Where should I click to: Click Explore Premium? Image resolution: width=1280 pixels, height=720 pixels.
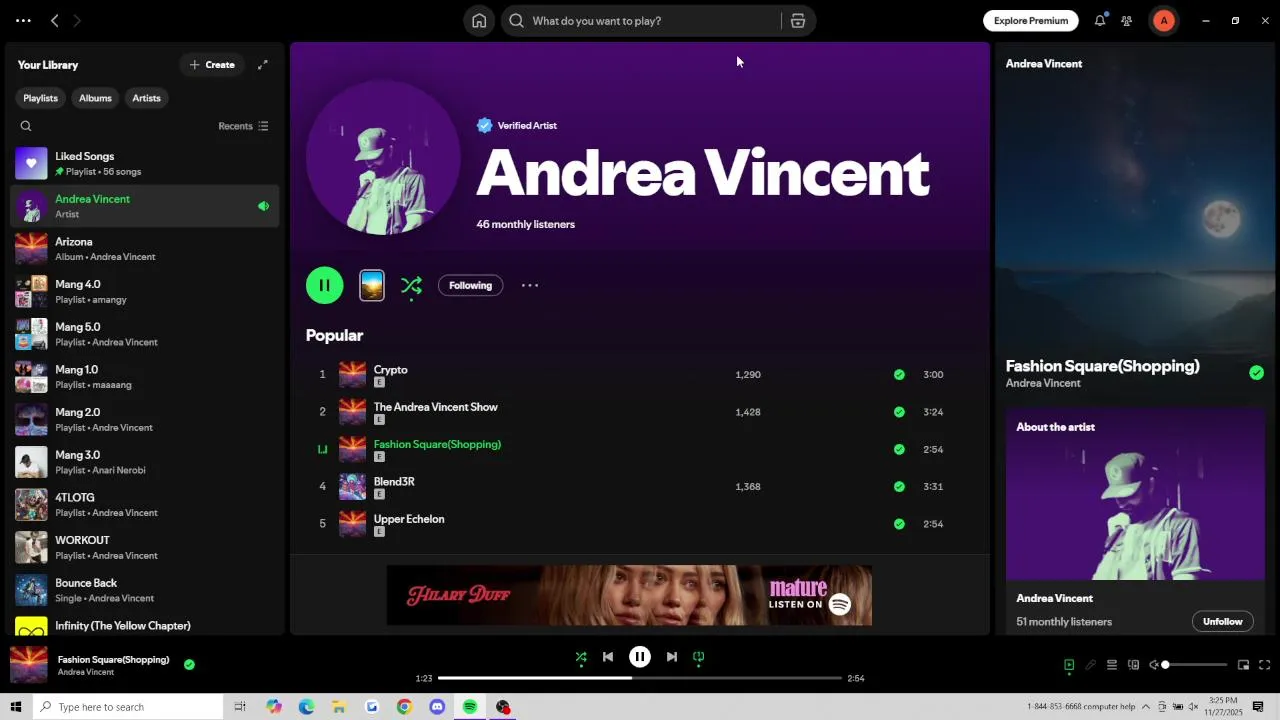coord(1030,20)
